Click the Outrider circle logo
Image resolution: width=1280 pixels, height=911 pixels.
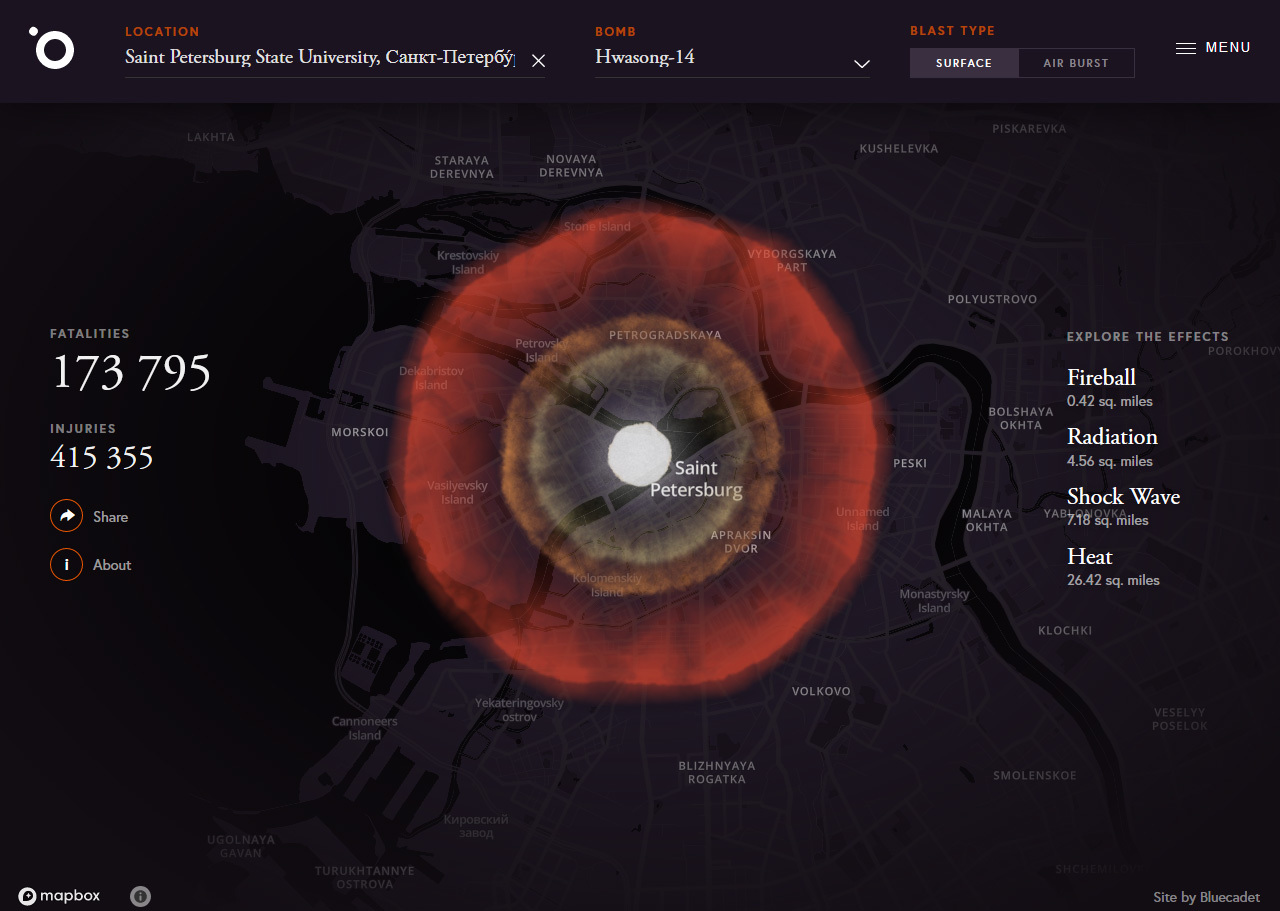point(51,47)
